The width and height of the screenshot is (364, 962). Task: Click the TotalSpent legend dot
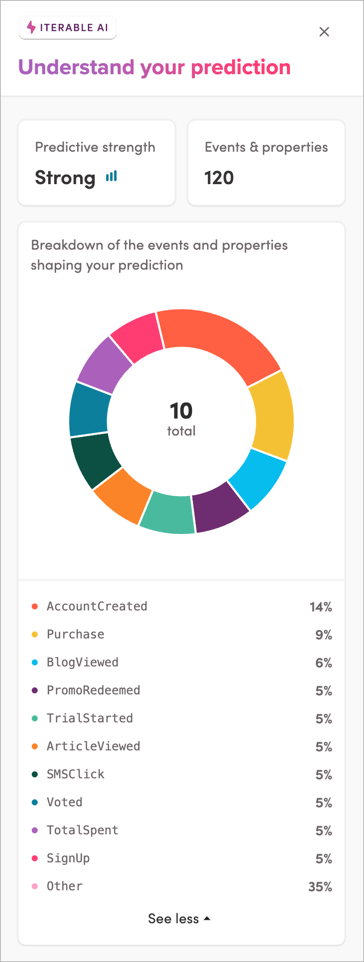pyautogui.click(x=34, y=831)
